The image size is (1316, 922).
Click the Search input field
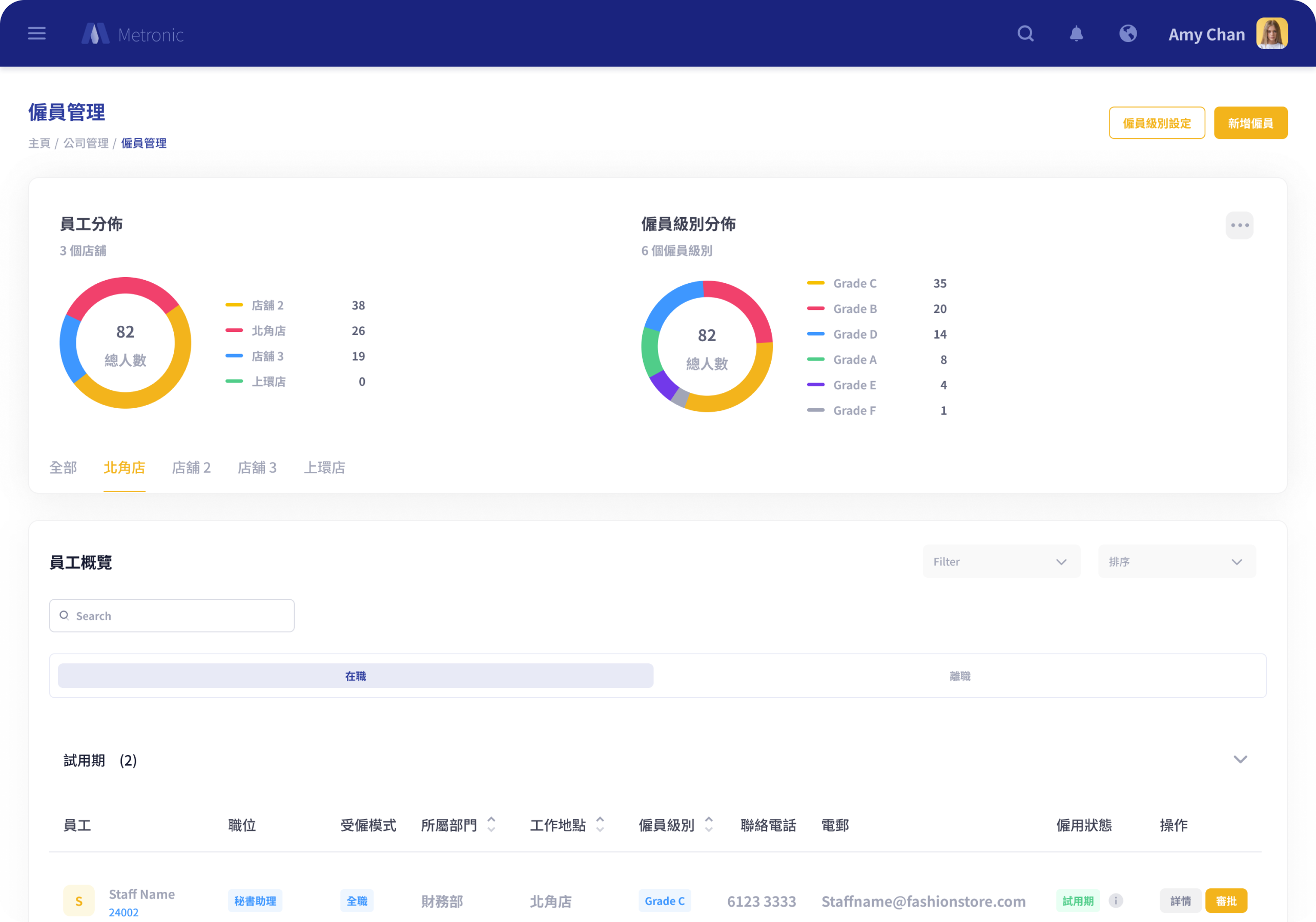coord(172,615)
